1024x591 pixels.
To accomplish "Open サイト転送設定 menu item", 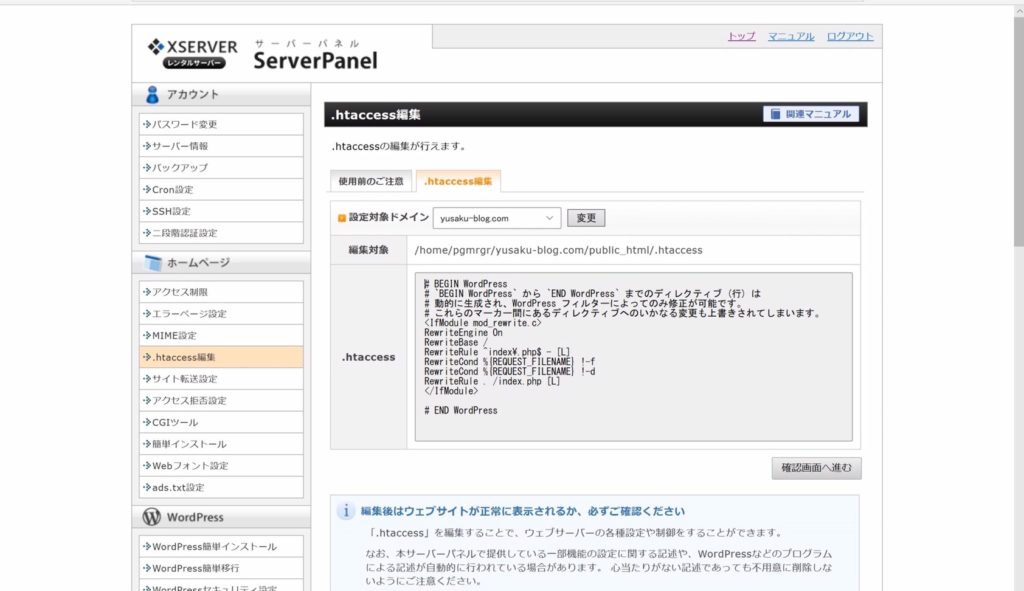I will [221, 379].
